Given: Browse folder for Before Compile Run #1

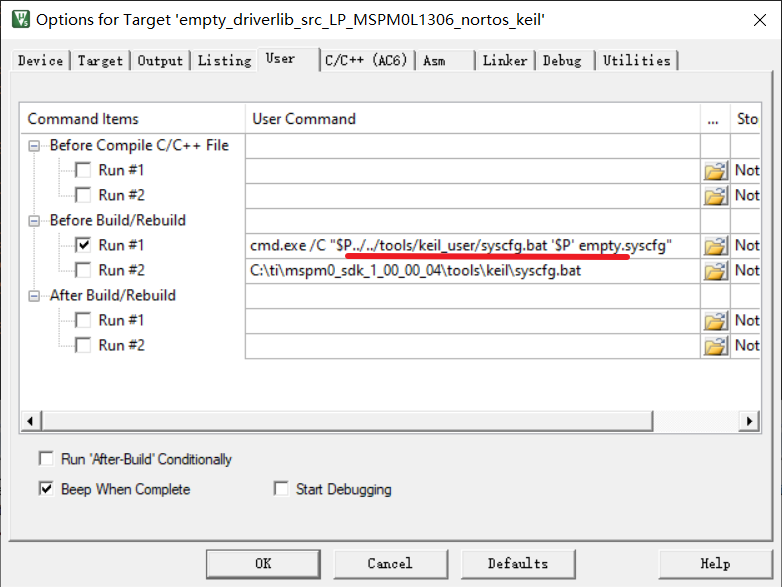Looking at the screenshot, I should click(715, 171).
